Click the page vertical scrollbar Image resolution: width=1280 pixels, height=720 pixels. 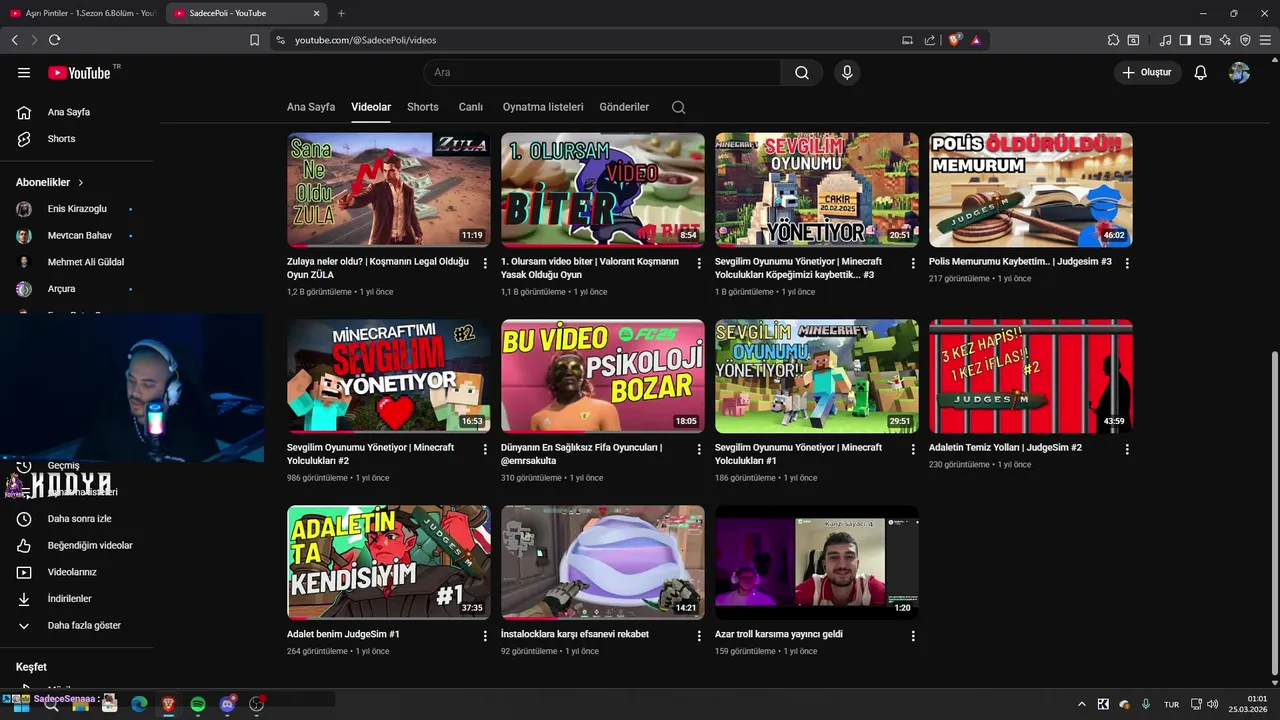[1273, 513]
